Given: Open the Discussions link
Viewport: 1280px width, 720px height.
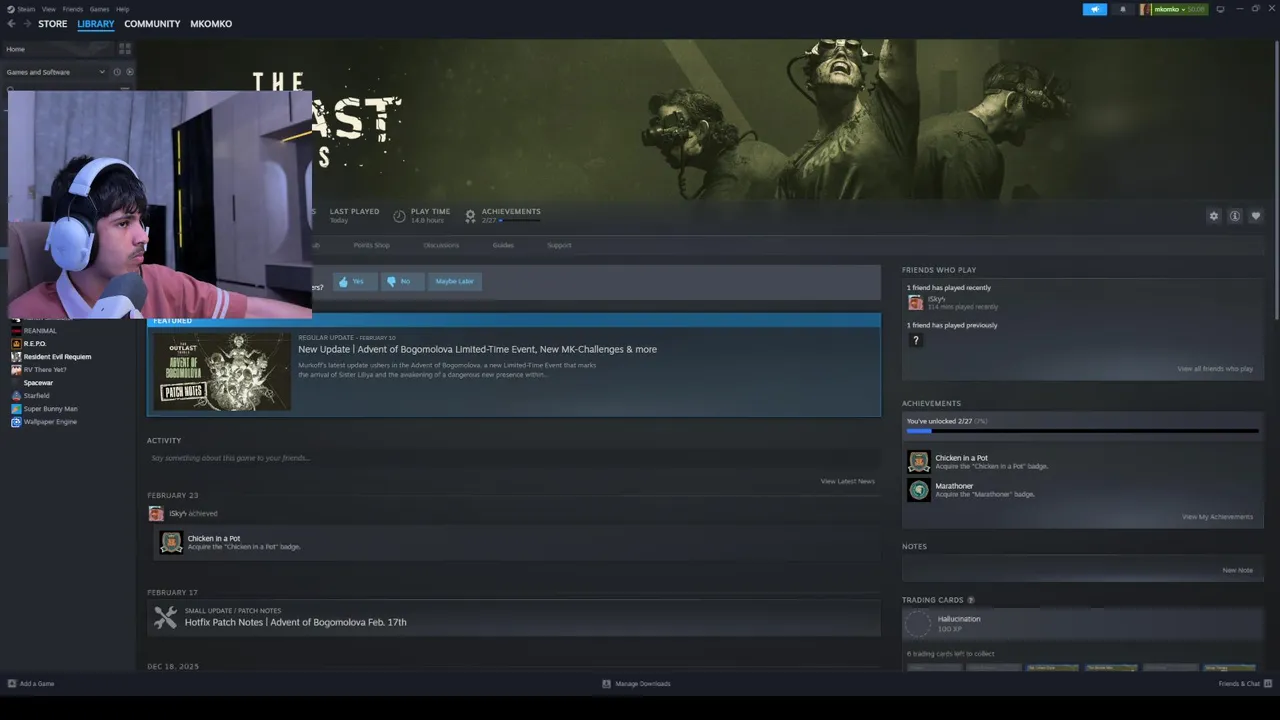Looking at the screenshot, I should [x=441, y=245].
